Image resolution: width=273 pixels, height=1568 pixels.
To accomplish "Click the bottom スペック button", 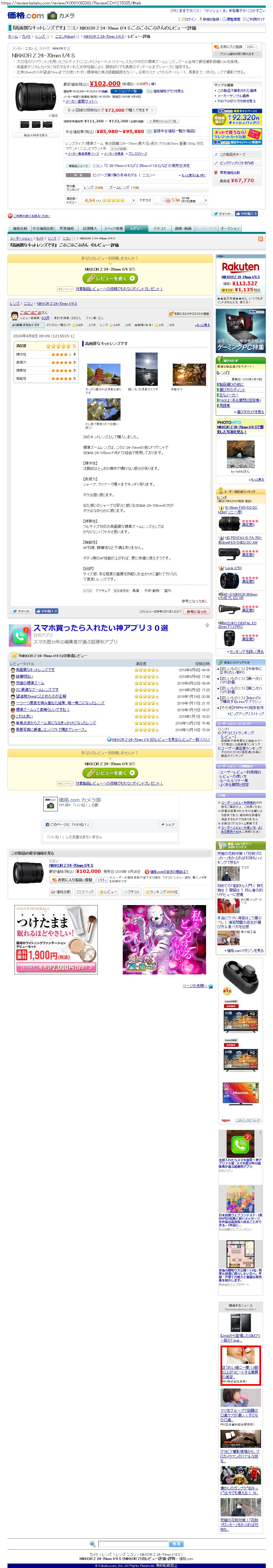I will click(x=85, y=892).
